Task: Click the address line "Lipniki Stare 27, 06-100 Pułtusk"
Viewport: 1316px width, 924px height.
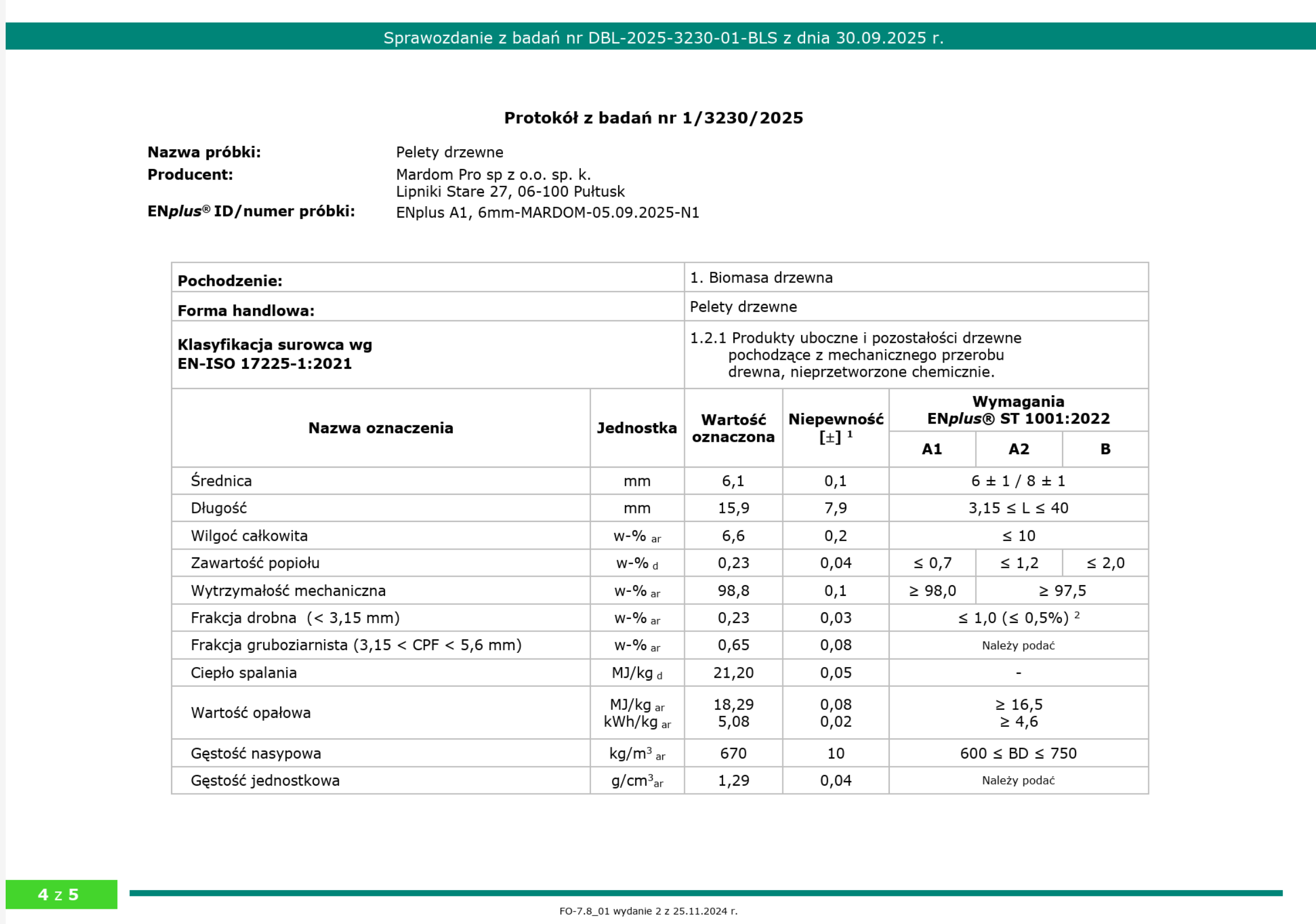Action: pos(510,191)
